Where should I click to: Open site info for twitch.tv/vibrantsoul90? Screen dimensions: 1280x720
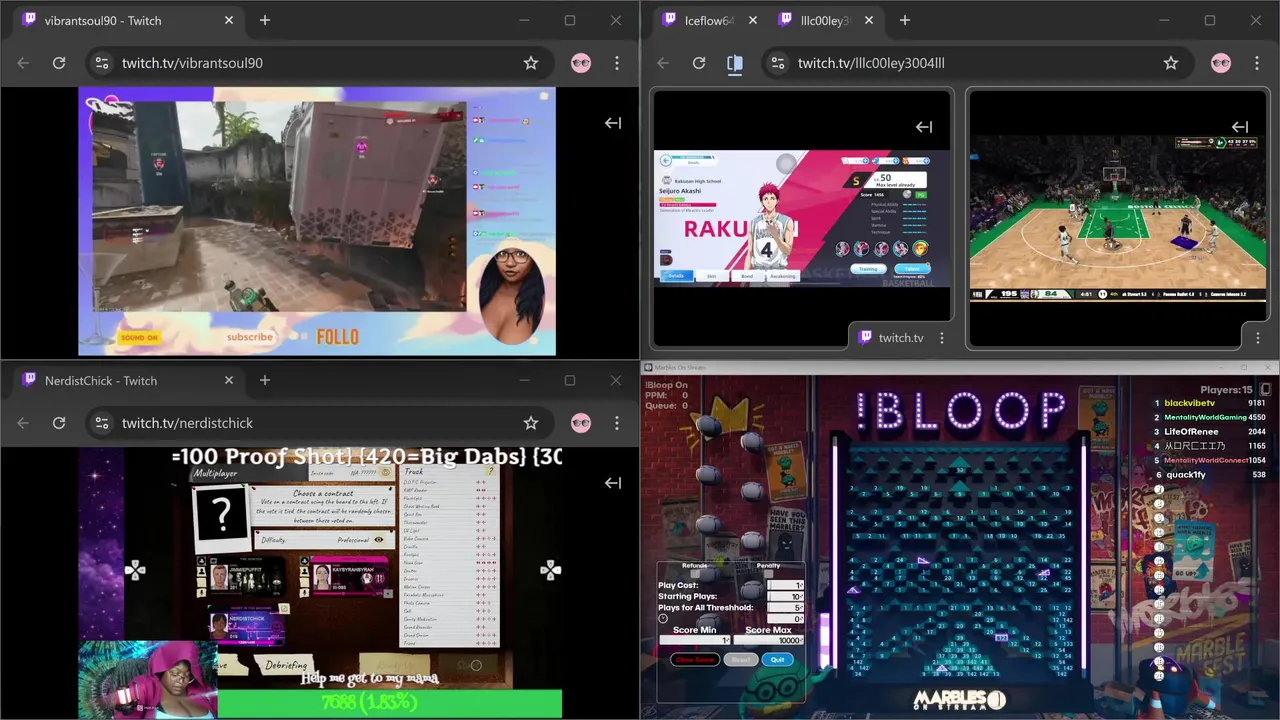coord(101,63)
